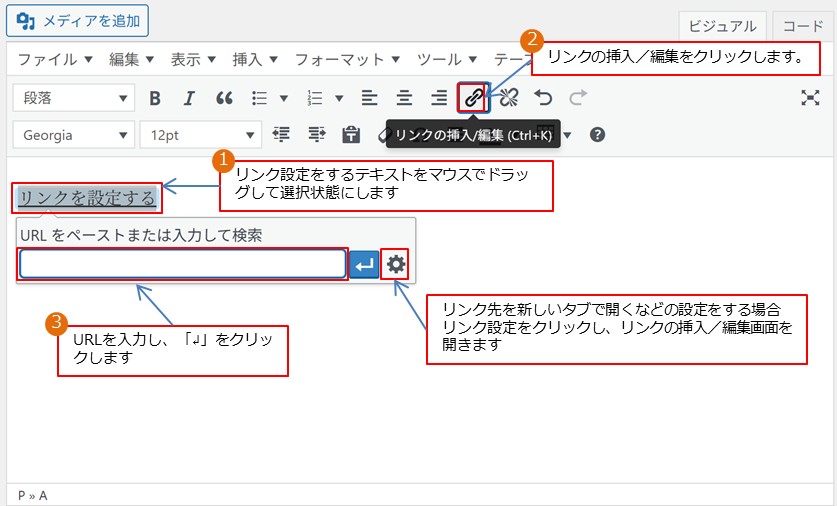Redo the last action

point(578,98)
